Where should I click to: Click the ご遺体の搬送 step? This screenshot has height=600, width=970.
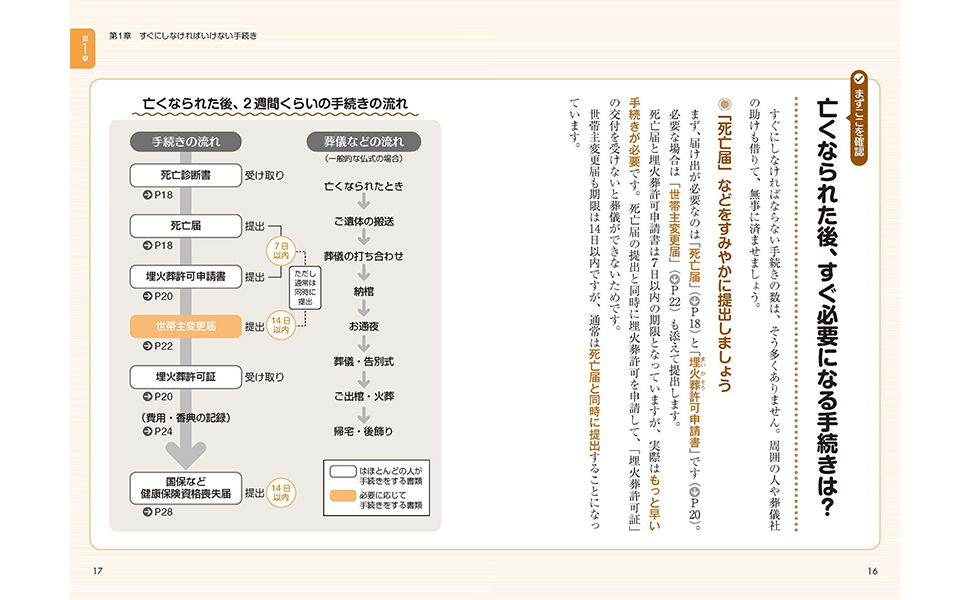364,221
